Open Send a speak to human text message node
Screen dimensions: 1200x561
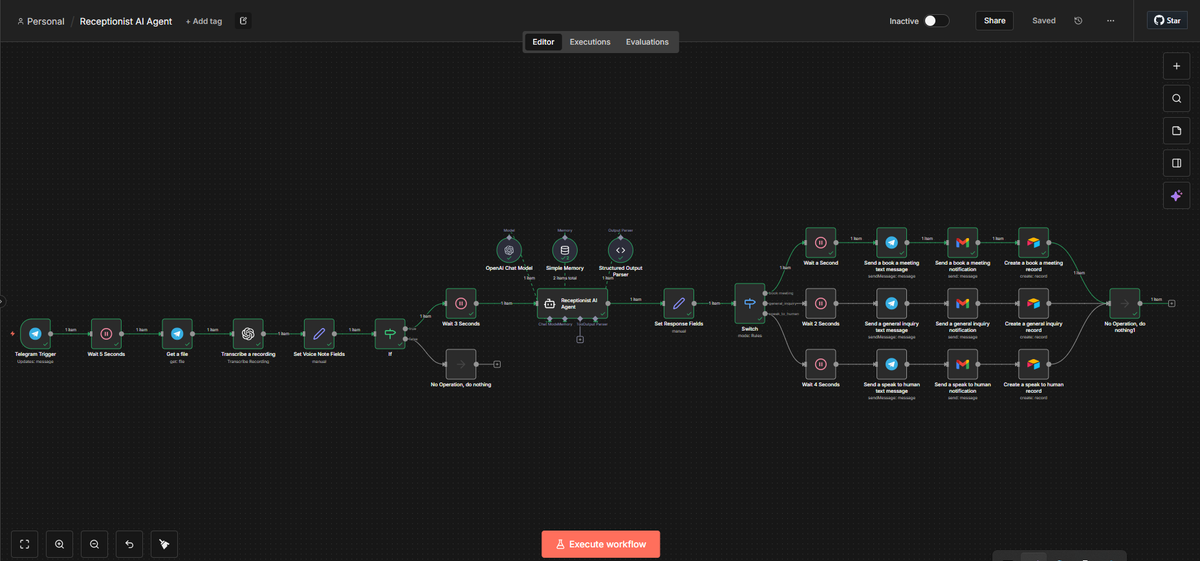coord(891,364)
